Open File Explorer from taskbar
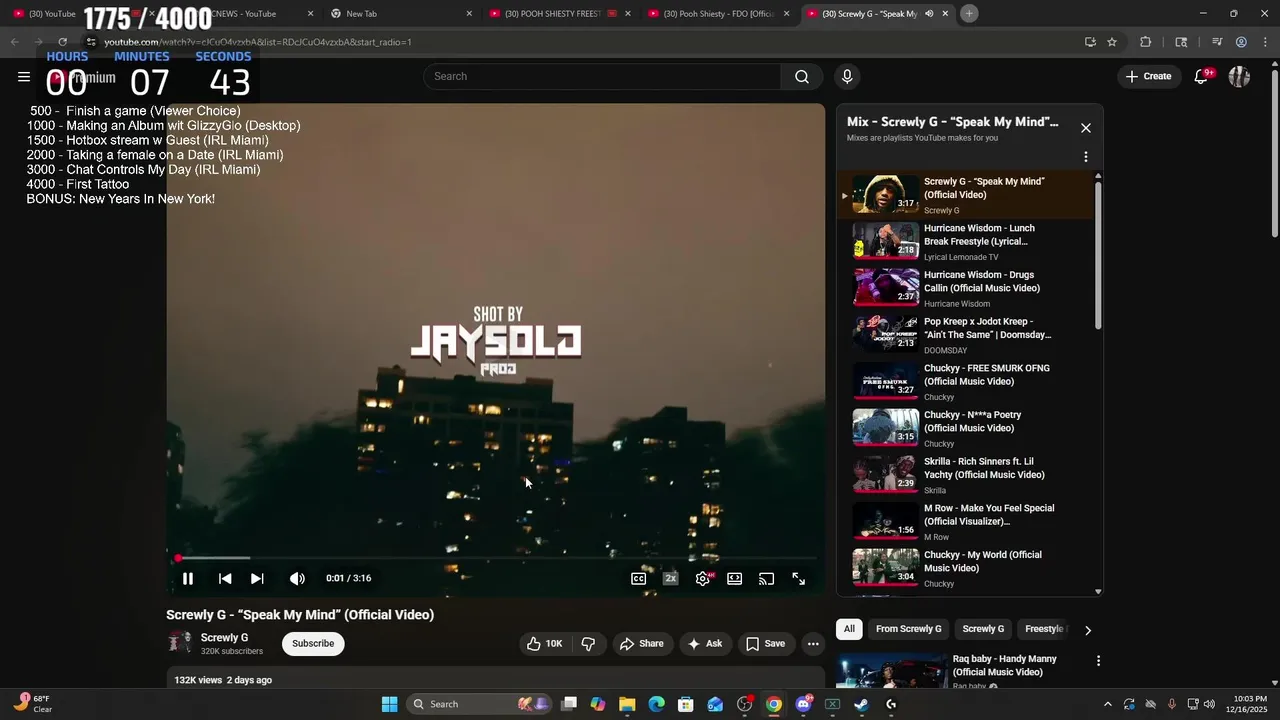The width and height of the screenshot is (1280, 720). point(627,704)
